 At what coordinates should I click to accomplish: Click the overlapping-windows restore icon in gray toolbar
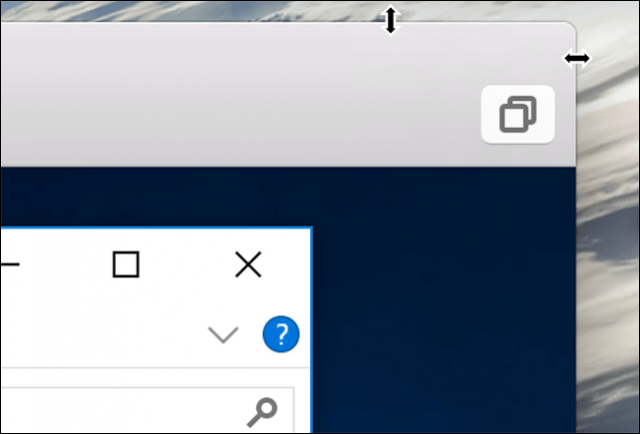click(518, 114)
